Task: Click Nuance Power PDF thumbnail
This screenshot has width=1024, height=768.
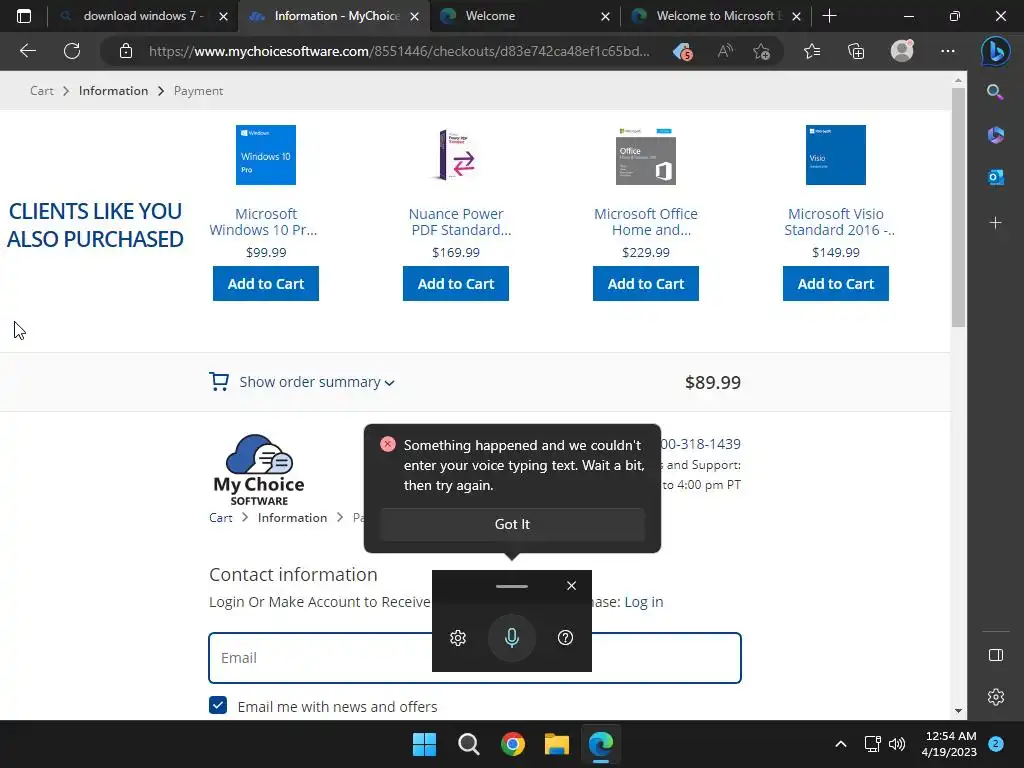Action: (456, 155)
